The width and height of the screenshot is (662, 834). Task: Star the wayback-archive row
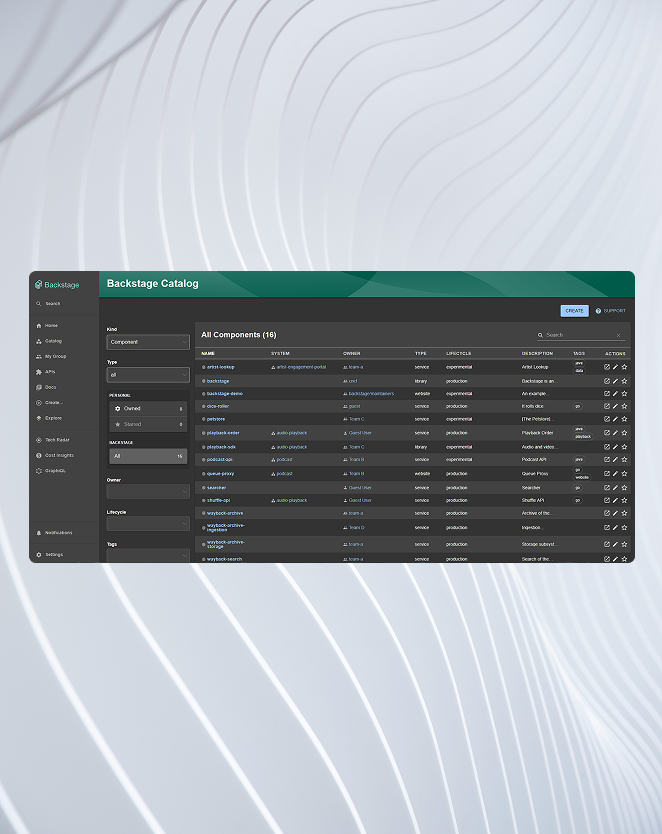click(x=624, y=513)
